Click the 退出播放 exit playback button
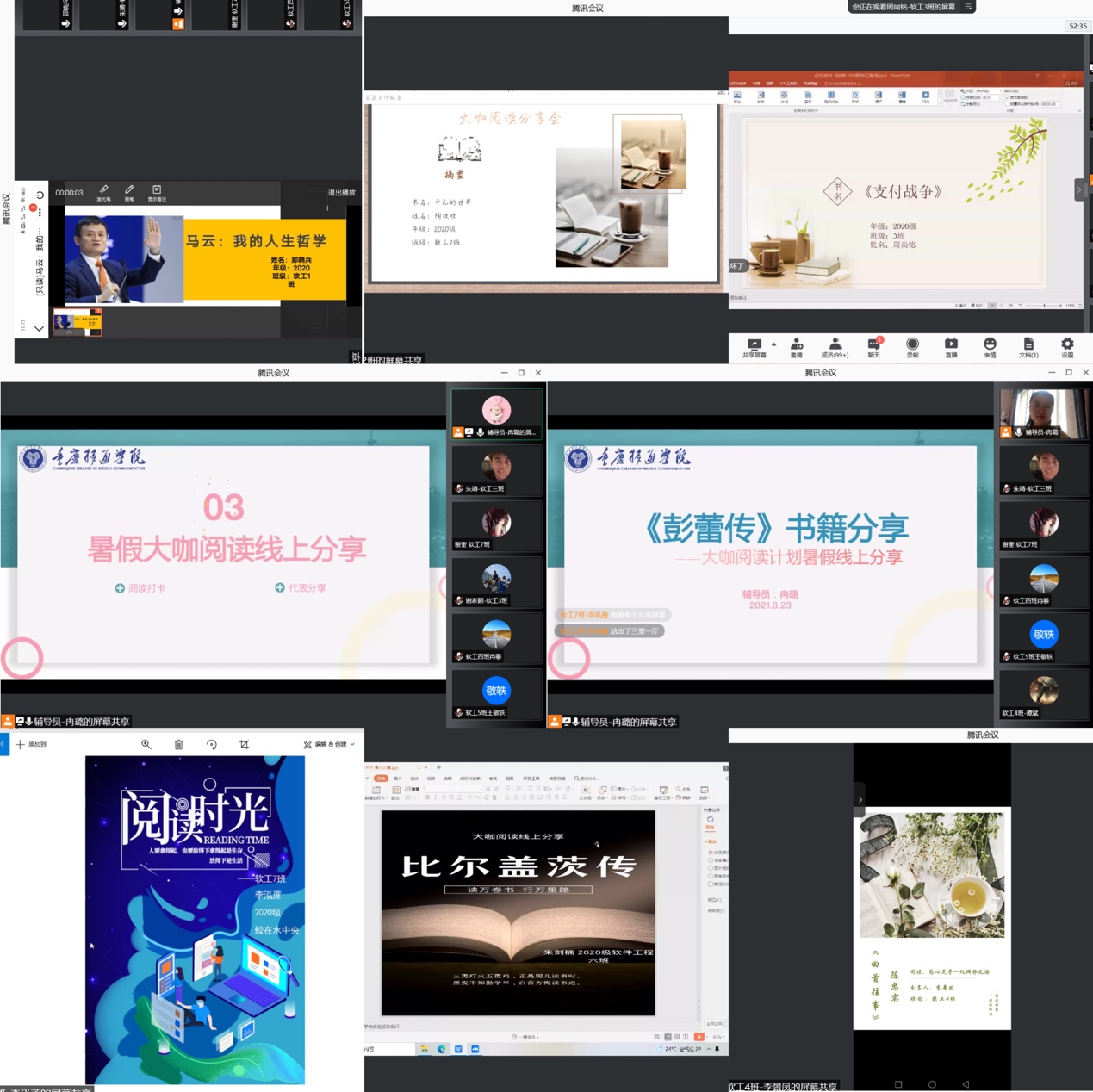1093x1092 pixels. (x=341, y=193)
